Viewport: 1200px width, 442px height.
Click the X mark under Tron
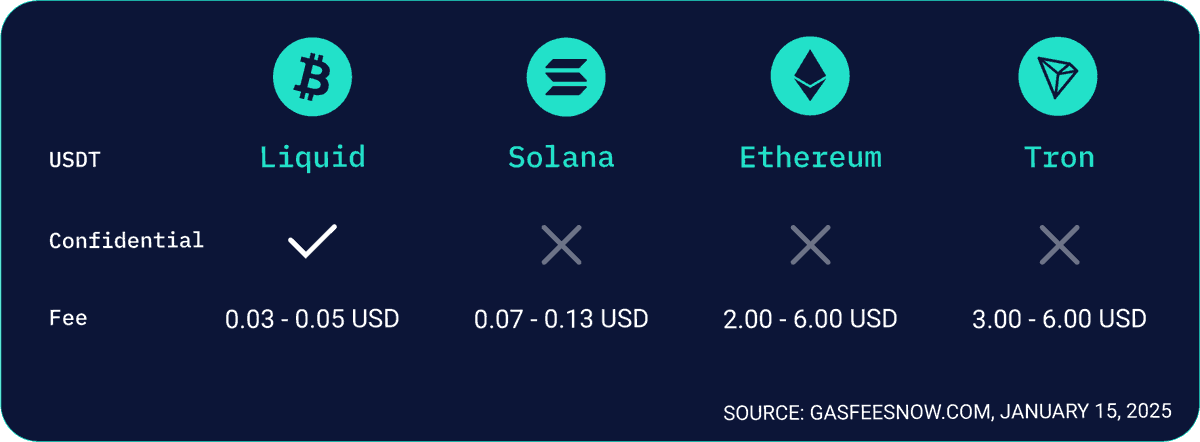[x=1059, y=244]
